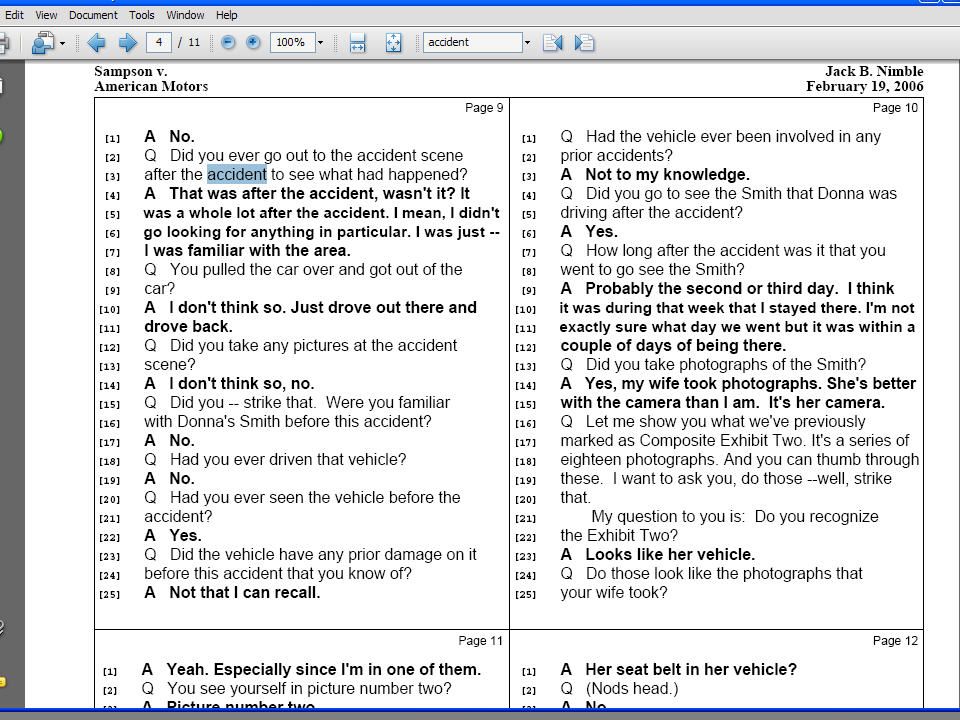Click the date "February 19, 2006"
Viewport: 960px width, 720px height.
point(864,86)
